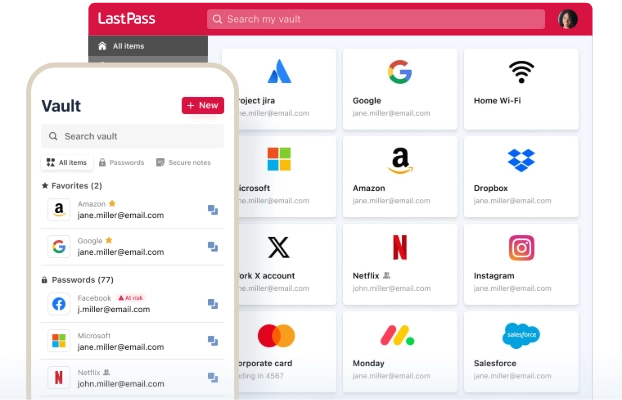This screenshot has width=622, height=400.
Task: Copy the Google favorite entry credentials
Action: (213, 246)
